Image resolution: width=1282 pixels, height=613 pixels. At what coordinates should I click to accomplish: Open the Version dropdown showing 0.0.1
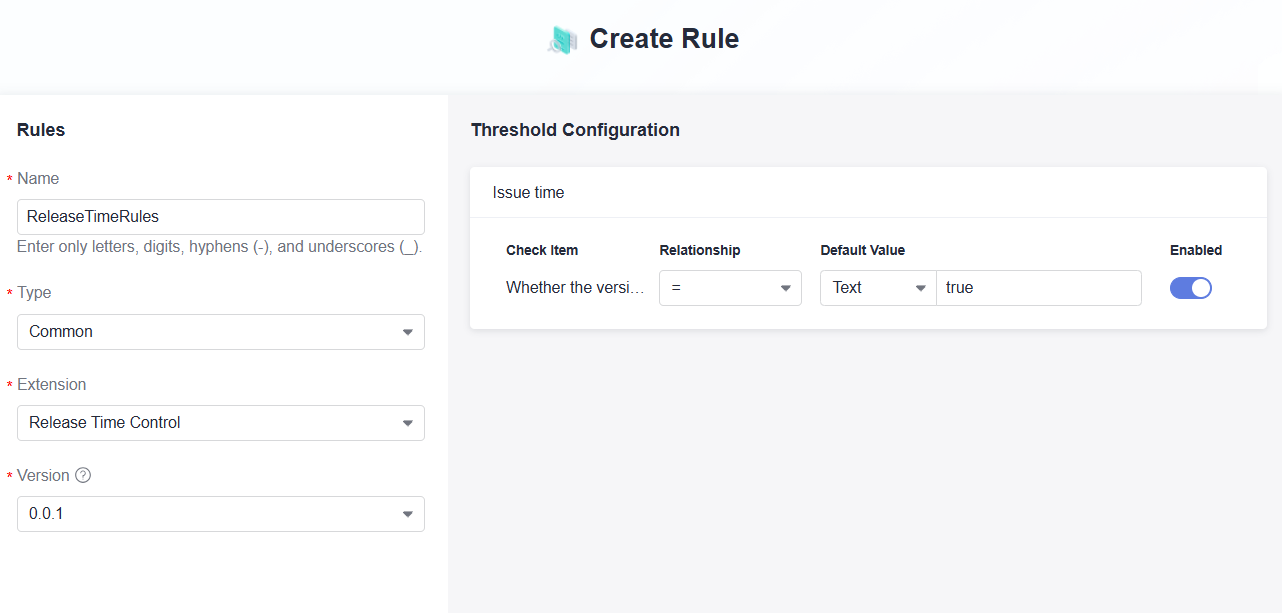click(220, 514)
